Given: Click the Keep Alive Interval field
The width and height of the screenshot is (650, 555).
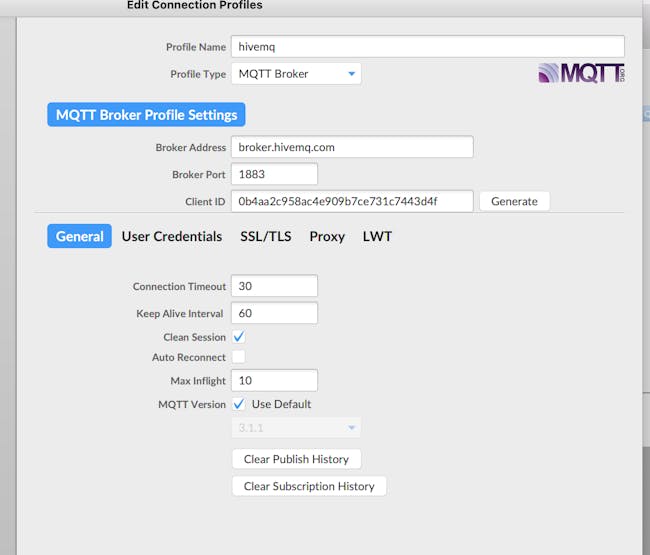Looking at the screenshot, I should (x=274, y=313).
